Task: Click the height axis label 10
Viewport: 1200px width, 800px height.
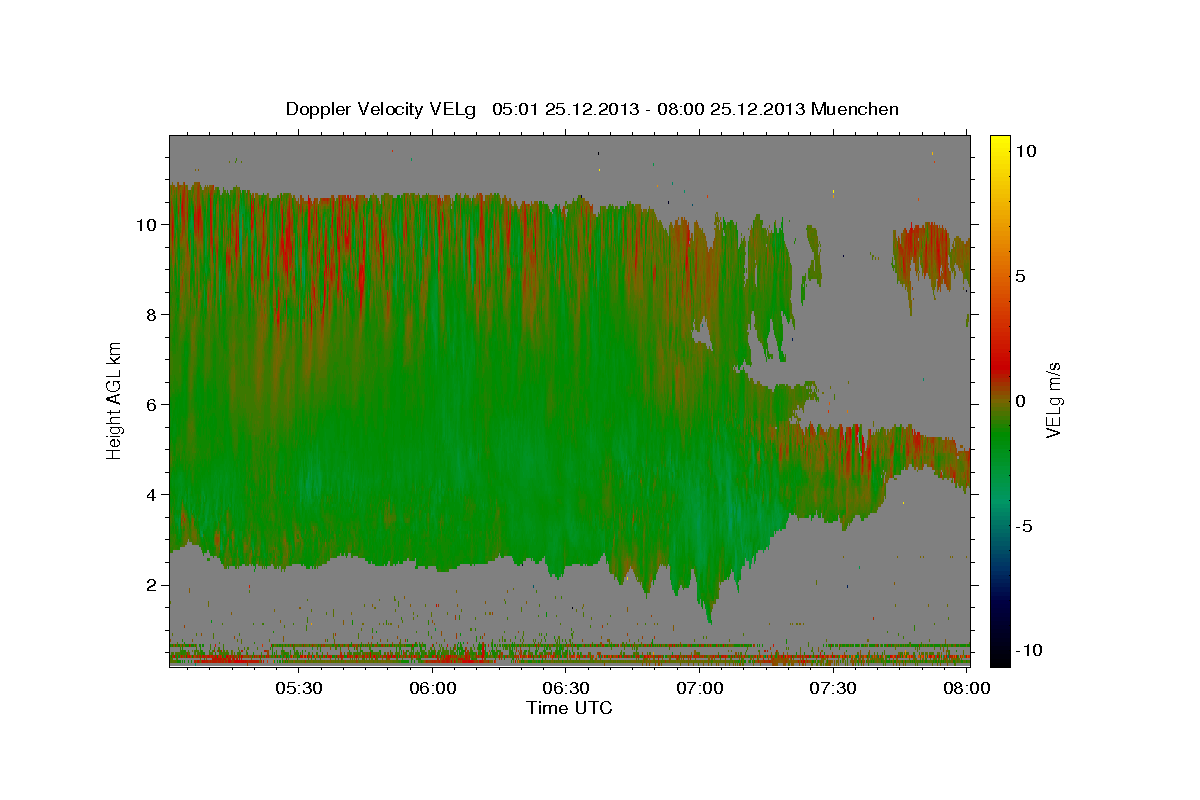Action: 146,225
